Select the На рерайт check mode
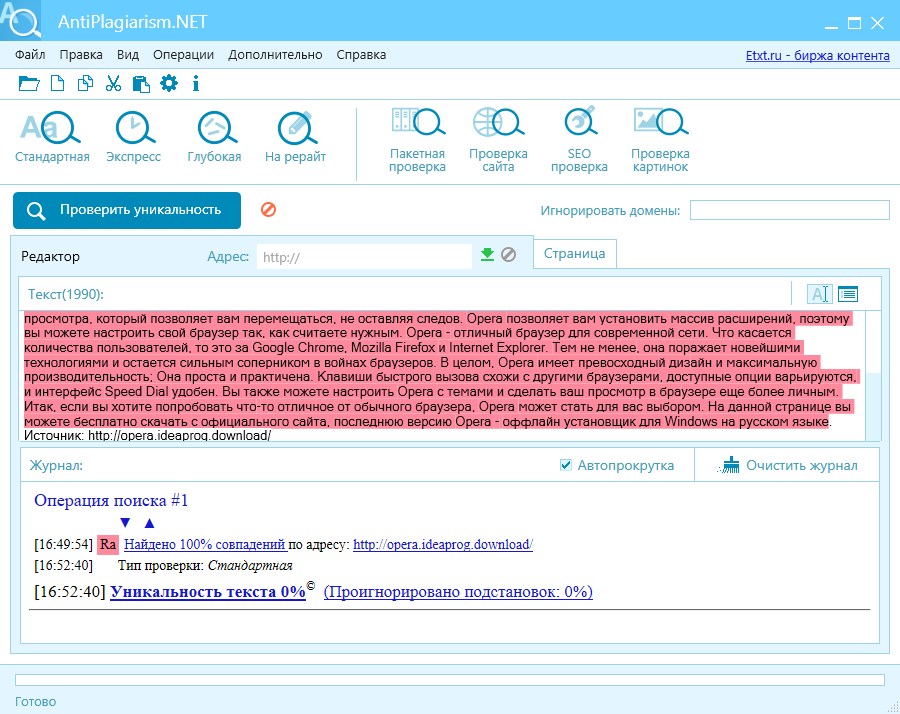The image size is (900, 714). click(x=296, y=137)
